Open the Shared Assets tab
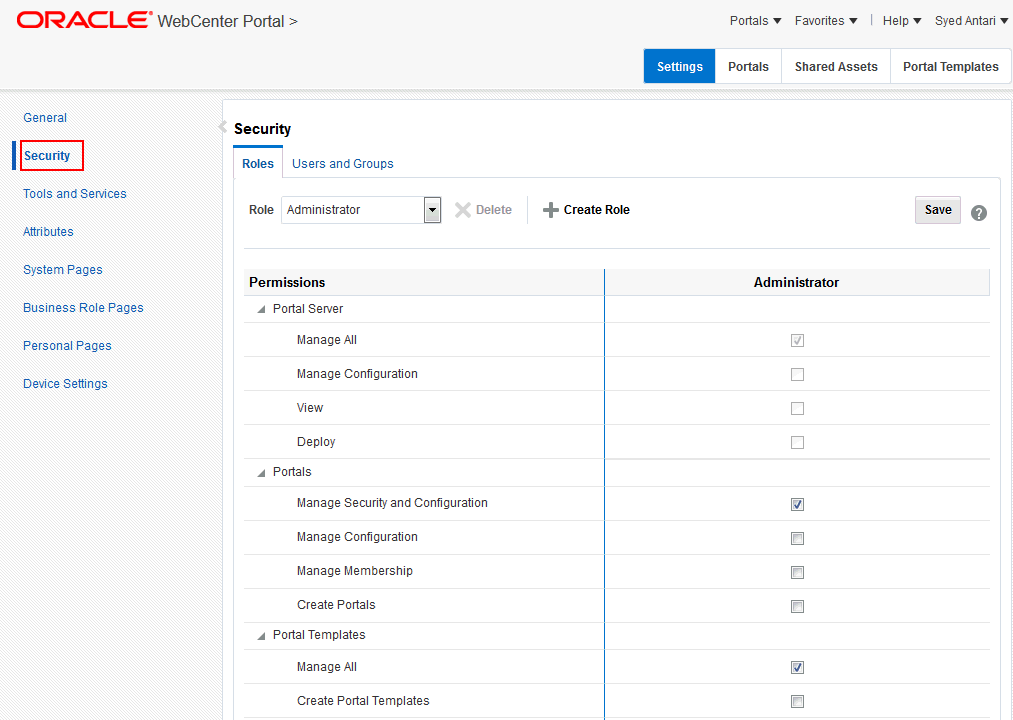Image resolution: width=1013 pixels, height=720 pixels. click(836, 67)
